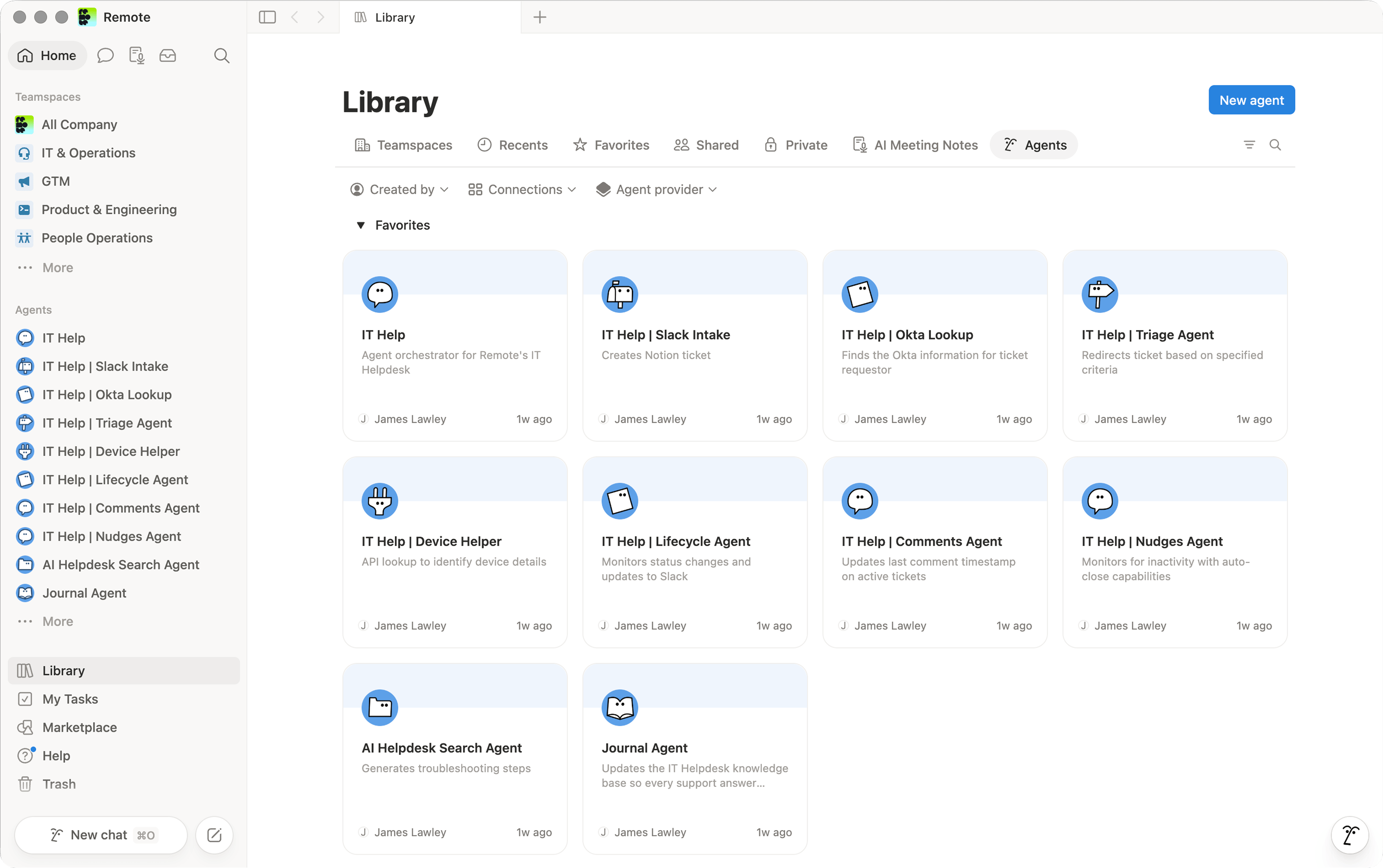Switch to the Recents tab
Screen dimensions: 1383x868
pyautogui.click(x=513, y=145)
